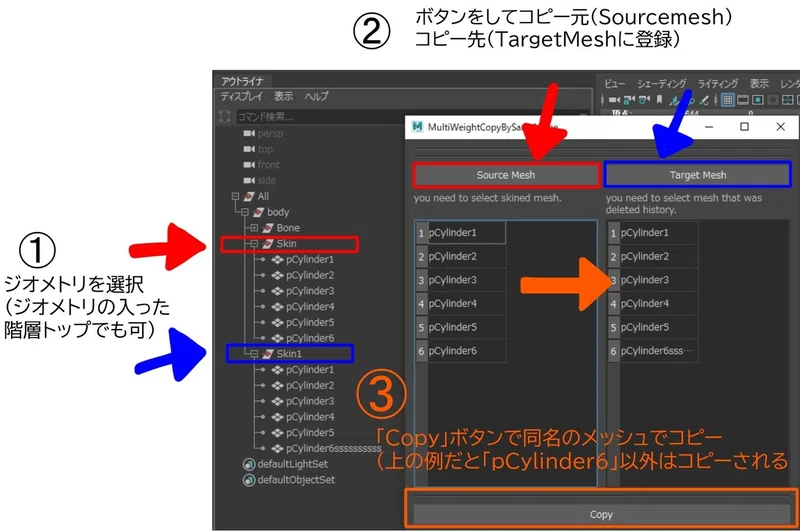Select the grease pencil tool icon
The height and width of the screenshot is (531, 800).
[x=705, y=100]
